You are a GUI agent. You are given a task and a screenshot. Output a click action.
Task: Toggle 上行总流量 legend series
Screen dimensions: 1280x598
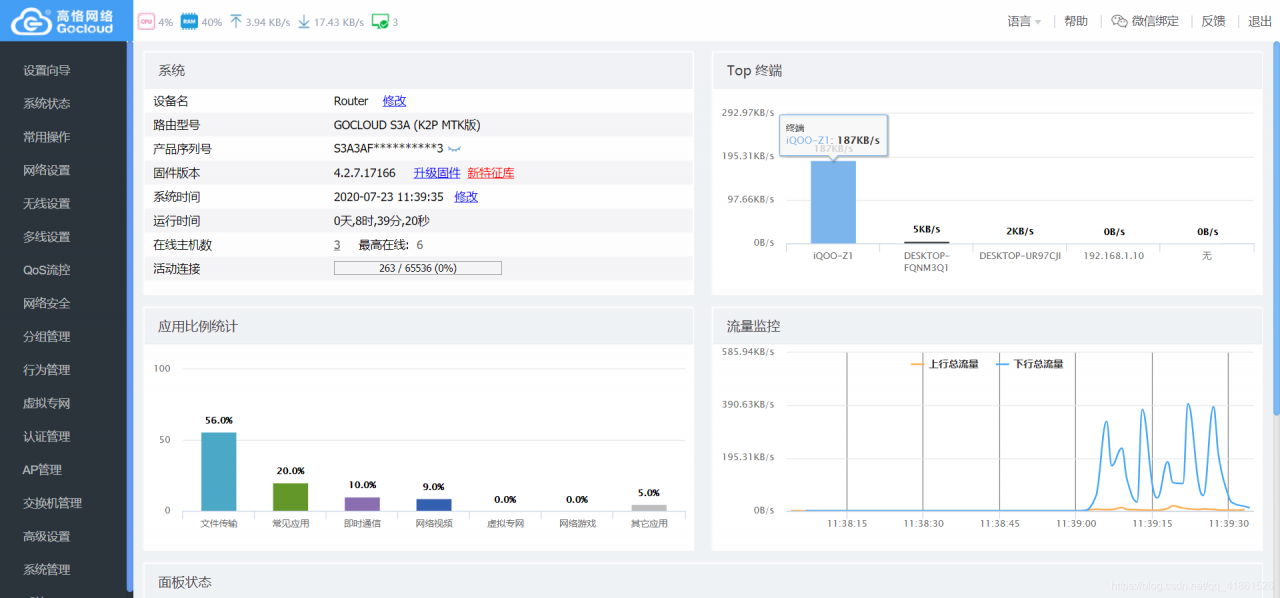click(x=945, y=364)
